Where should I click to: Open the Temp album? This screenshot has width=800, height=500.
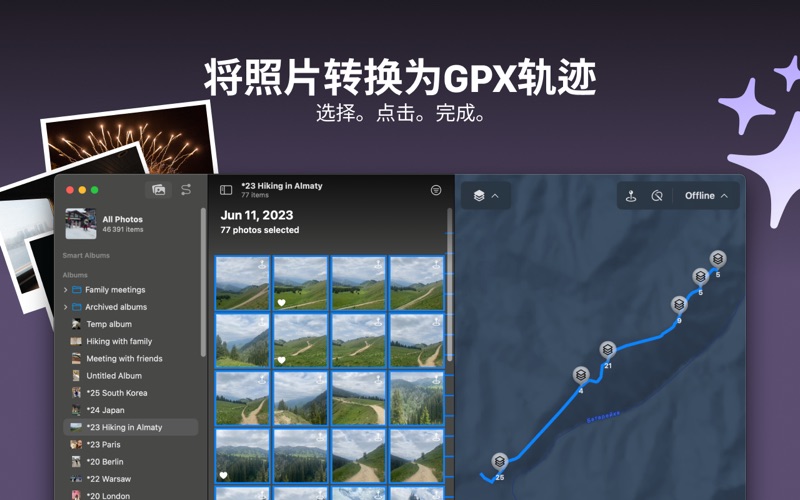click(130, 324)
